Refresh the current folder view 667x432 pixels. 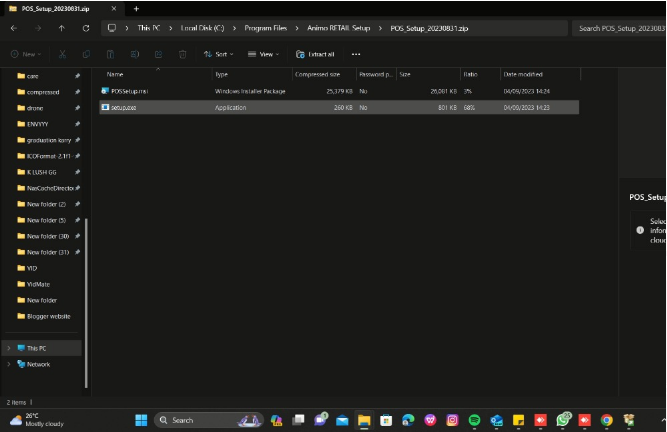pyautogui.click(x=86, y=28)
